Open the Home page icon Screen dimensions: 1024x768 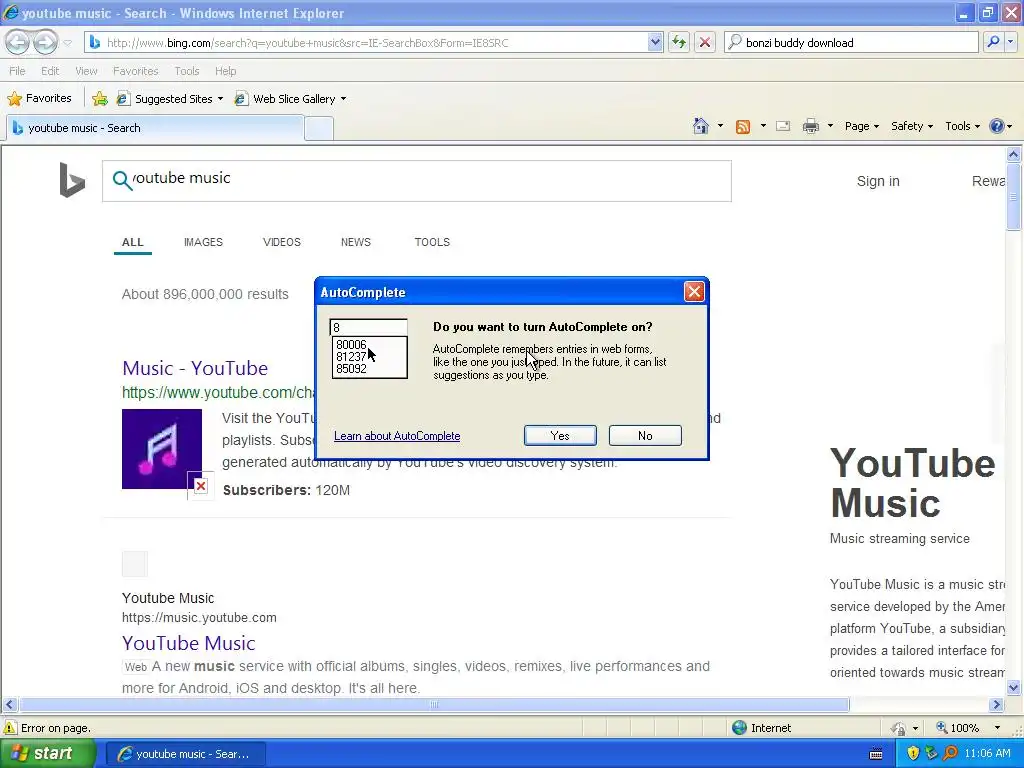[x=701, y=126]
